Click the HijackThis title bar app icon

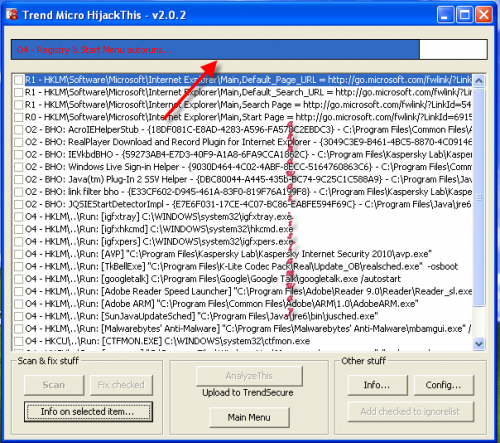click(x=12, y=15)
